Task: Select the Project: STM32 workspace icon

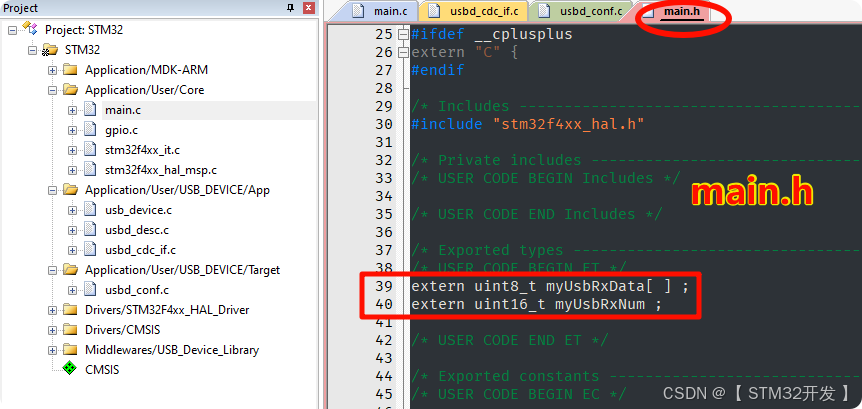Action: pos(30,29)
